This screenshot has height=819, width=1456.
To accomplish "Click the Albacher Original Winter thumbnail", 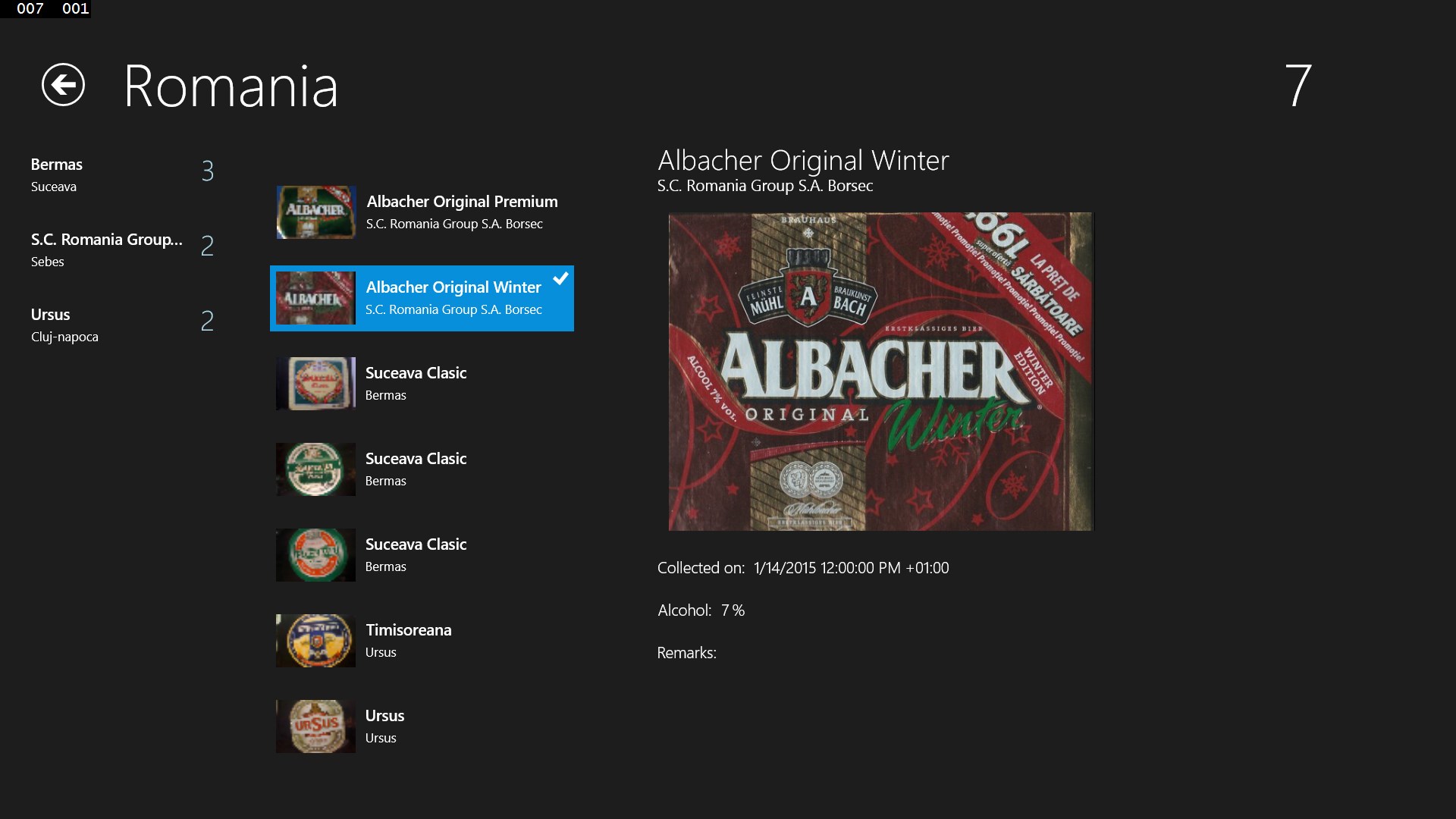I will [x=315, y=298].
